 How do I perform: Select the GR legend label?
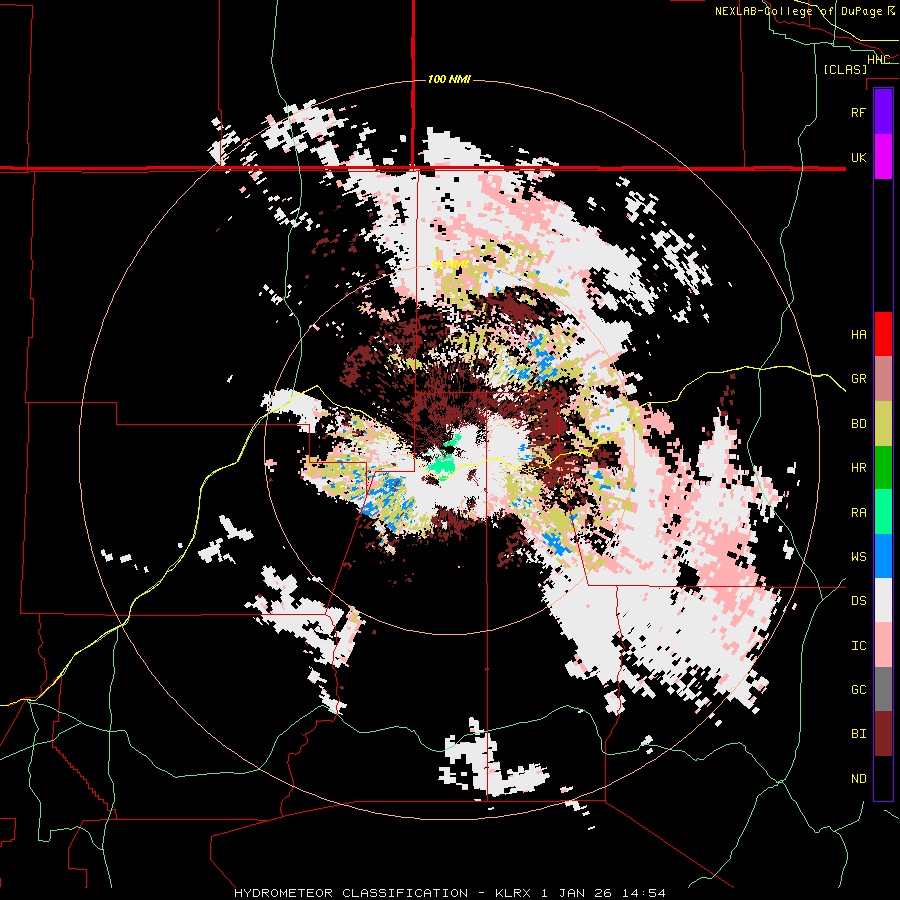(858, 379)
